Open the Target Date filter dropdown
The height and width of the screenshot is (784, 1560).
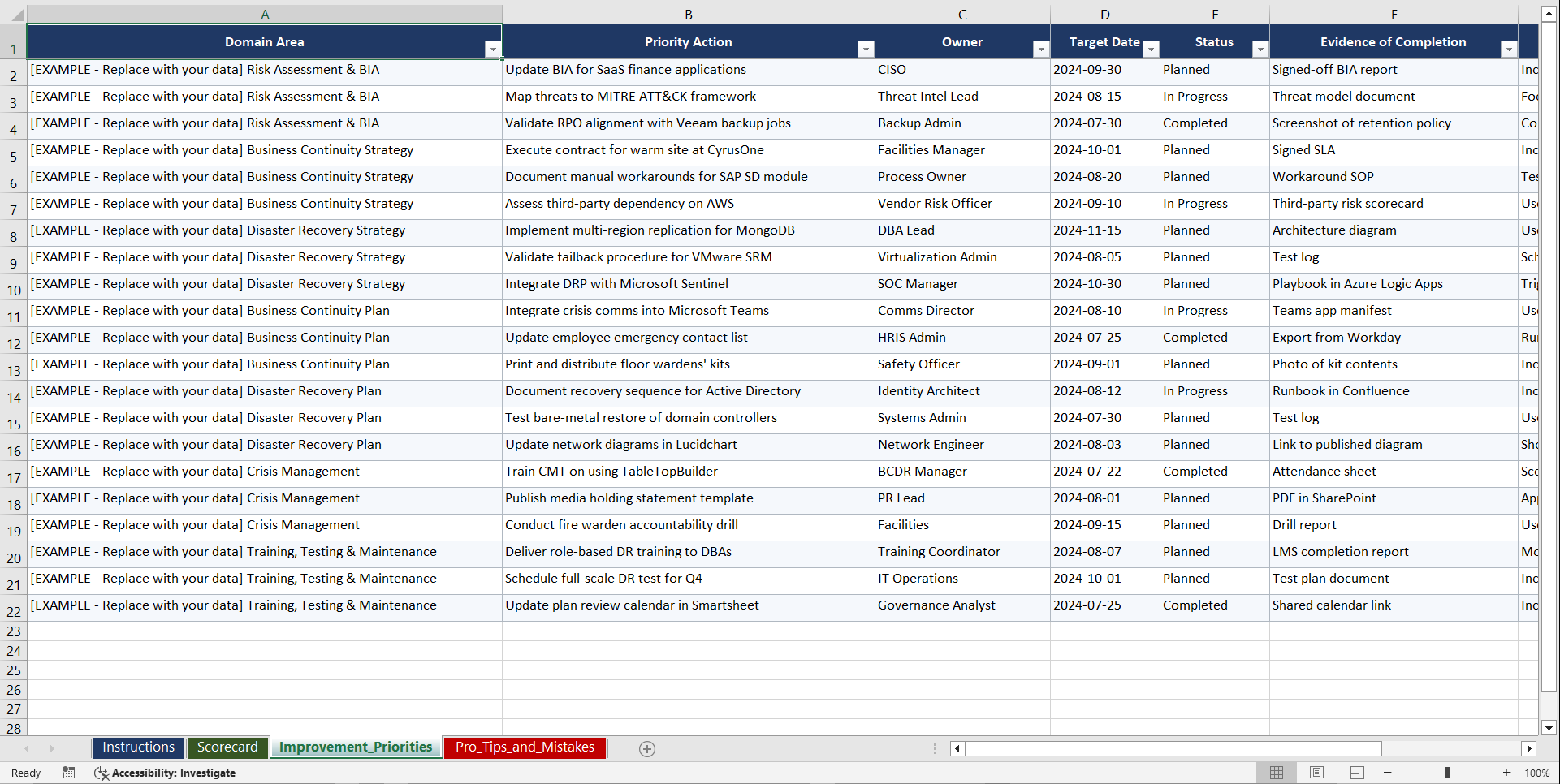click(x=1151, y=49)
